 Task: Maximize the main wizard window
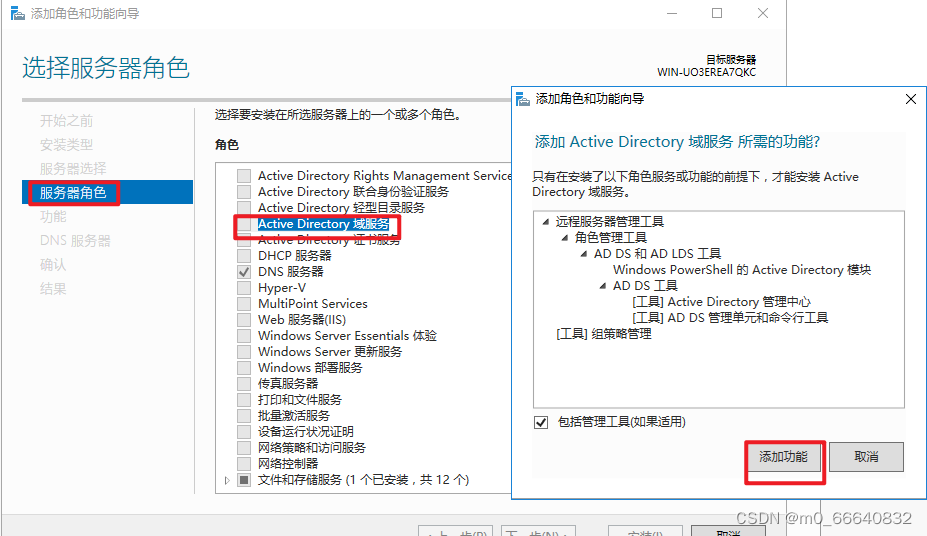click(x=717, y=13)
